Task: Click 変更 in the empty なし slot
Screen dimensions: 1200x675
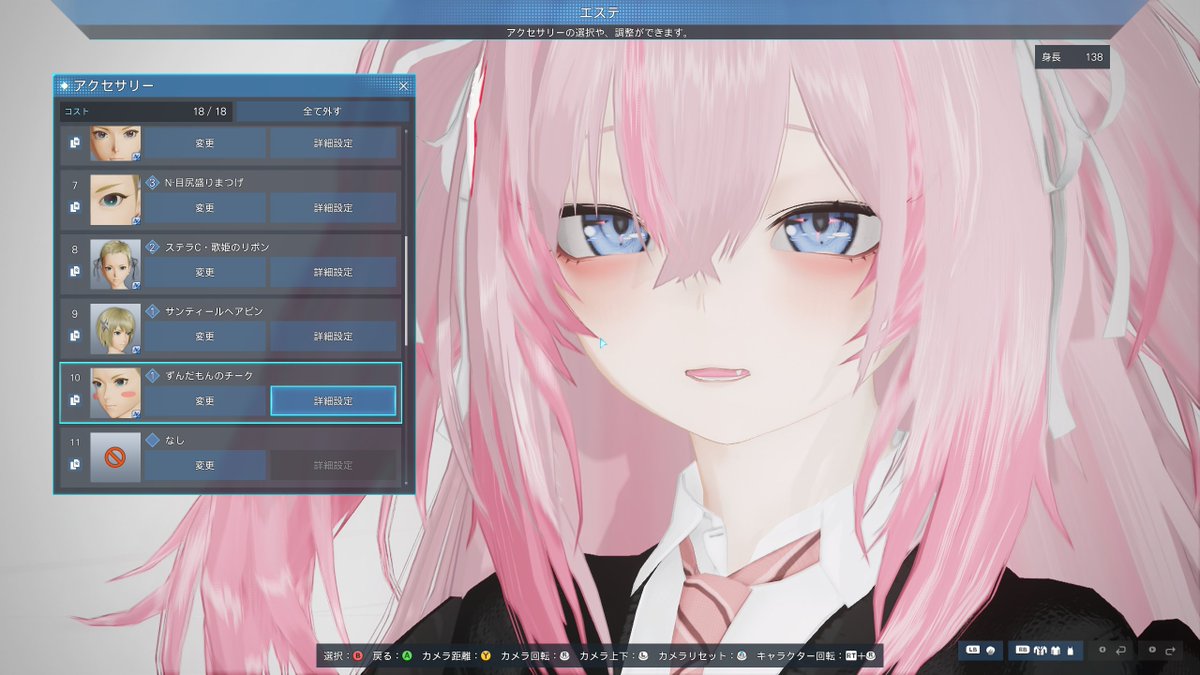Action: [x=205, y=466]
